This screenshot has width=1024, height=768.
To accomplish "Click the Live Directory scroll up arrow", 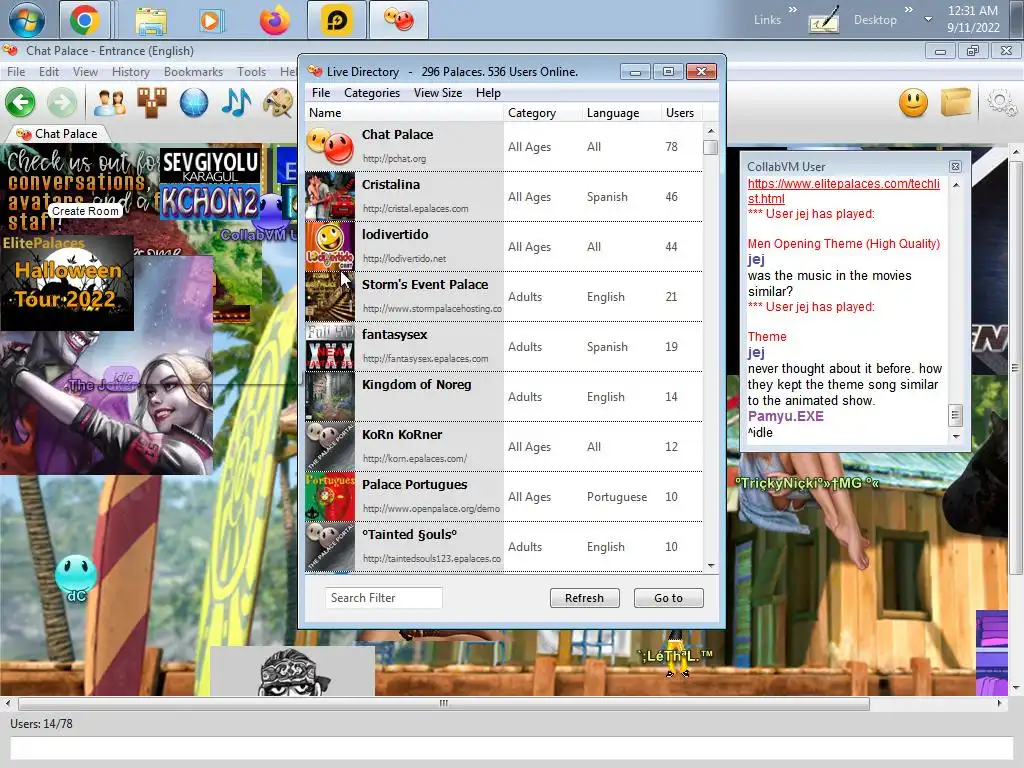I will tap(711, 131).
